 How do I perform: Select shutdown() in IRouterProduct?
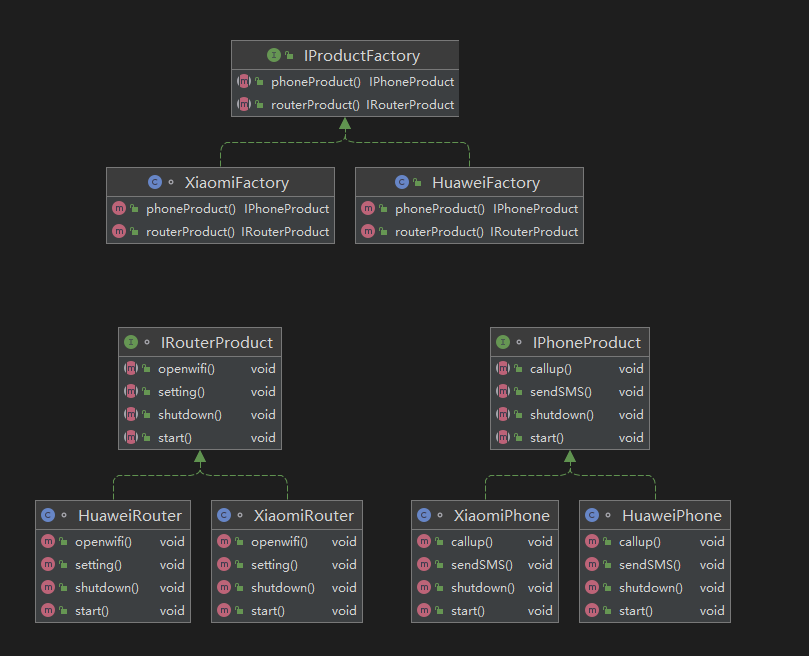pyautogui.click(x=200, y=415)
